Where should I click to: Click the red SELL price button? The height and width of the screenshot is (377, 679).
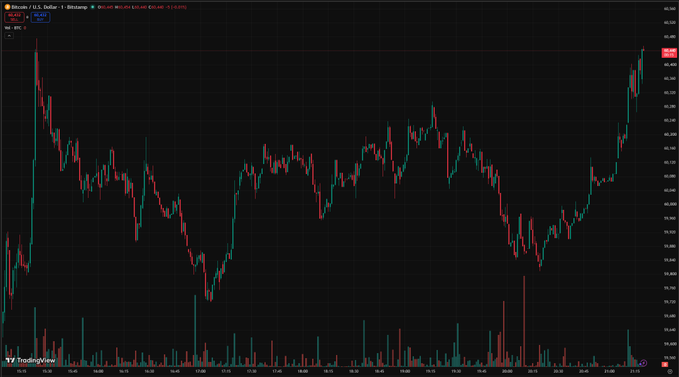pyautogui.click(x=14, y=17)
